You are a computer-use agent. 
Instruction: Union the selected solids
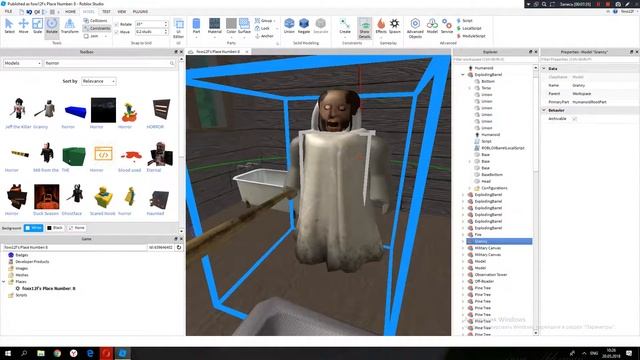click(289, 26)
